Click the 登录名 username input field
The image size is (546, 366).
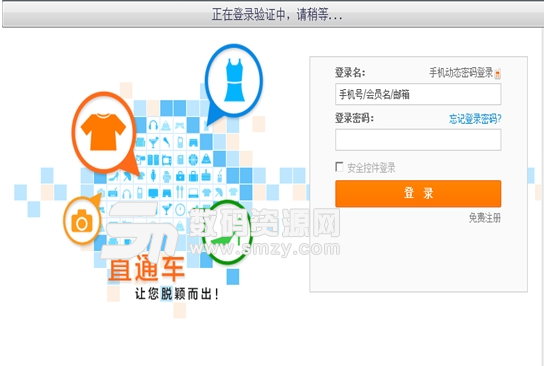(x=418, y=94)
